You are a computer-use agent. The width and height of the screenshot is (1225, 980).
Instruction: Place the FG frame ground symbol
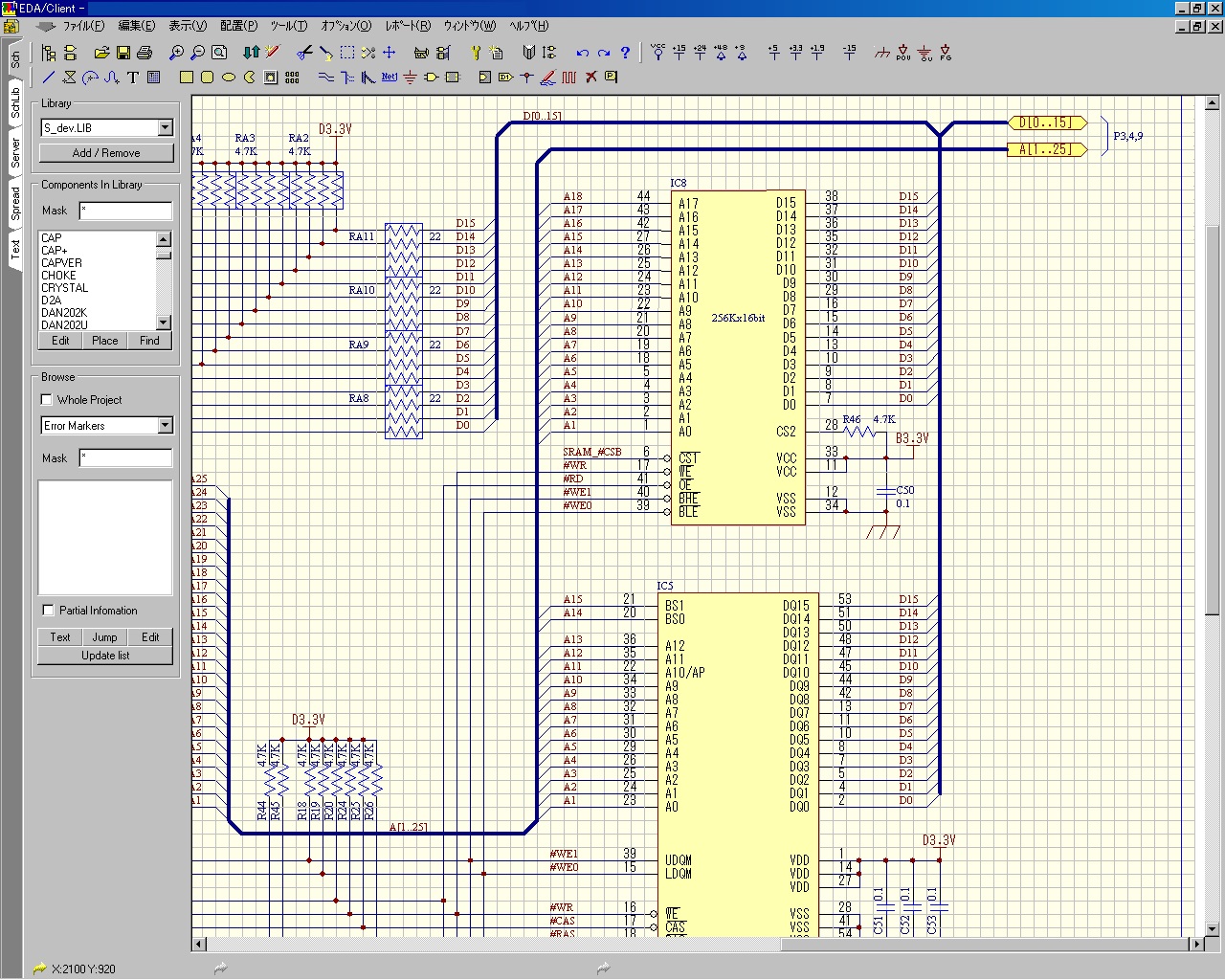(x=946, y=52)
